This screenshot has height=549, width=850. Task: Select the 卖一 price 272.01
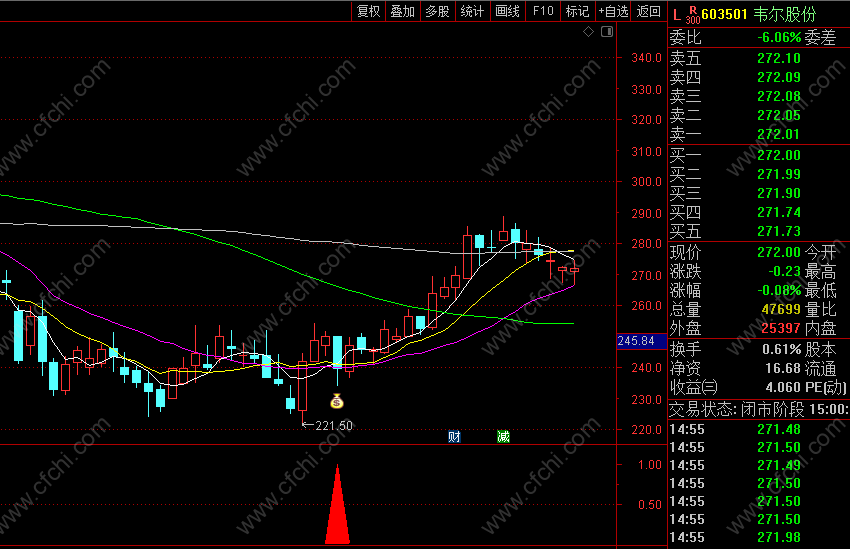tap(778, 134)
